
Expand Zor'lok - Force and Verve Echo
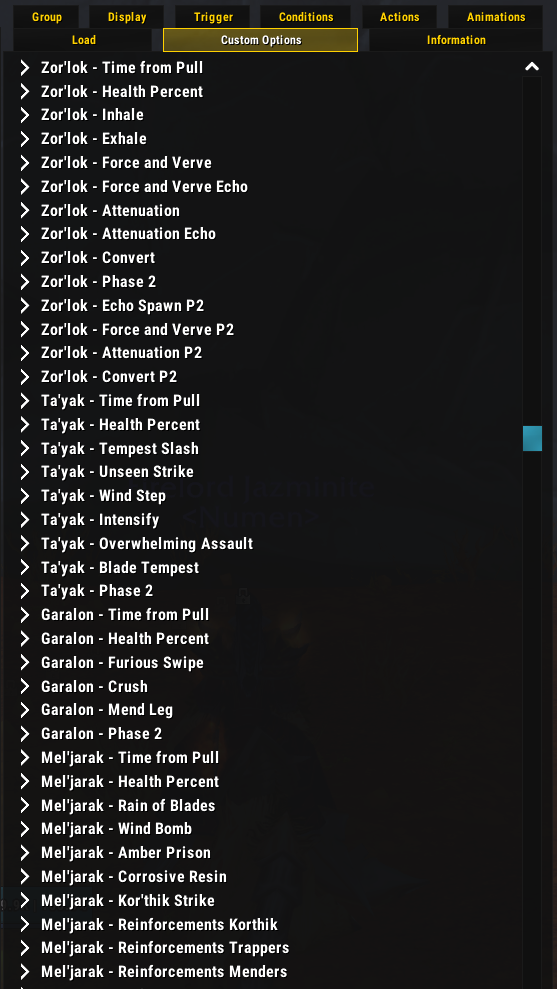[x=25, y=187]
